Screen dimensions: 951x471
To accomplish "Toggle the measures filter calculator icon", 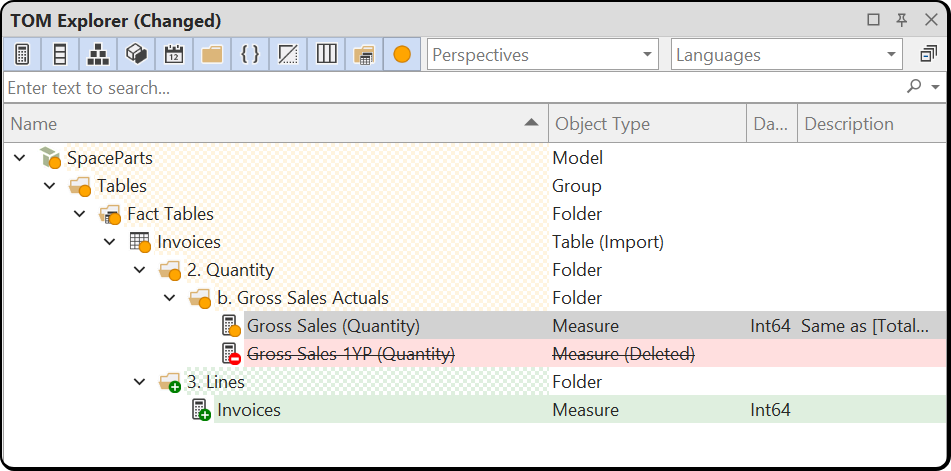I will [x=22, y=55].
